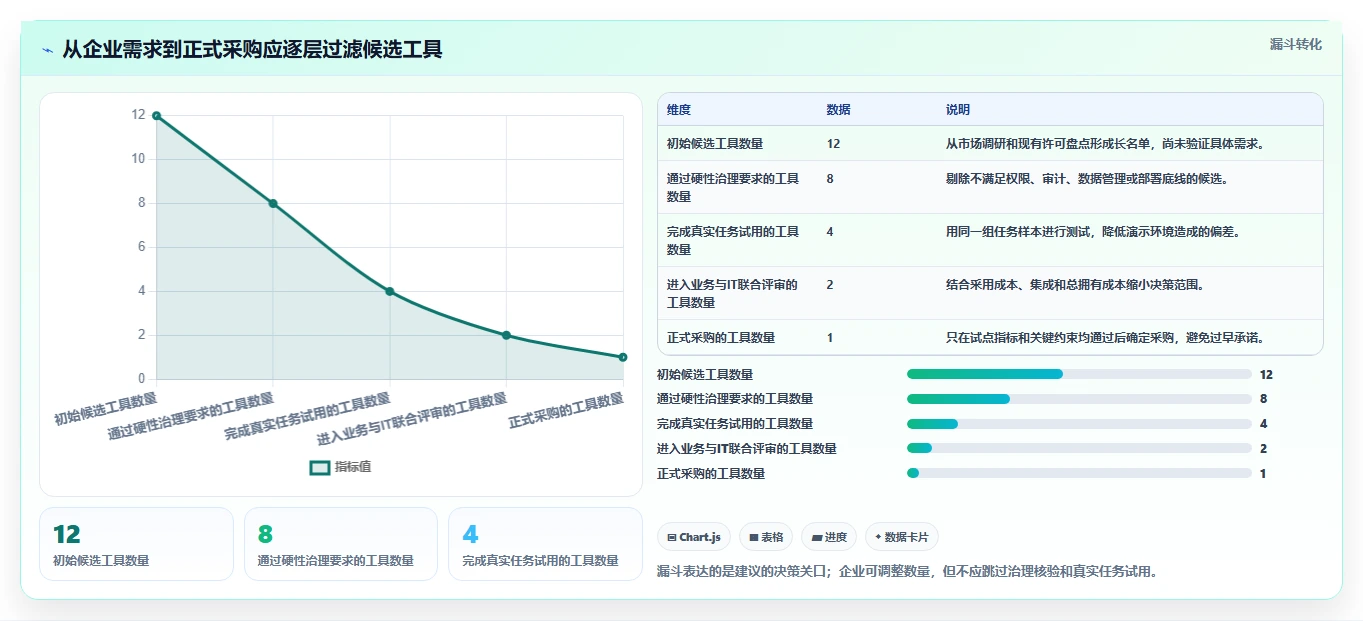Image resolution: width=1363 pixels, height=621 pixels.
Task: Click the 正式采购的工具数量 progress bar
Action: (1079, 474)
